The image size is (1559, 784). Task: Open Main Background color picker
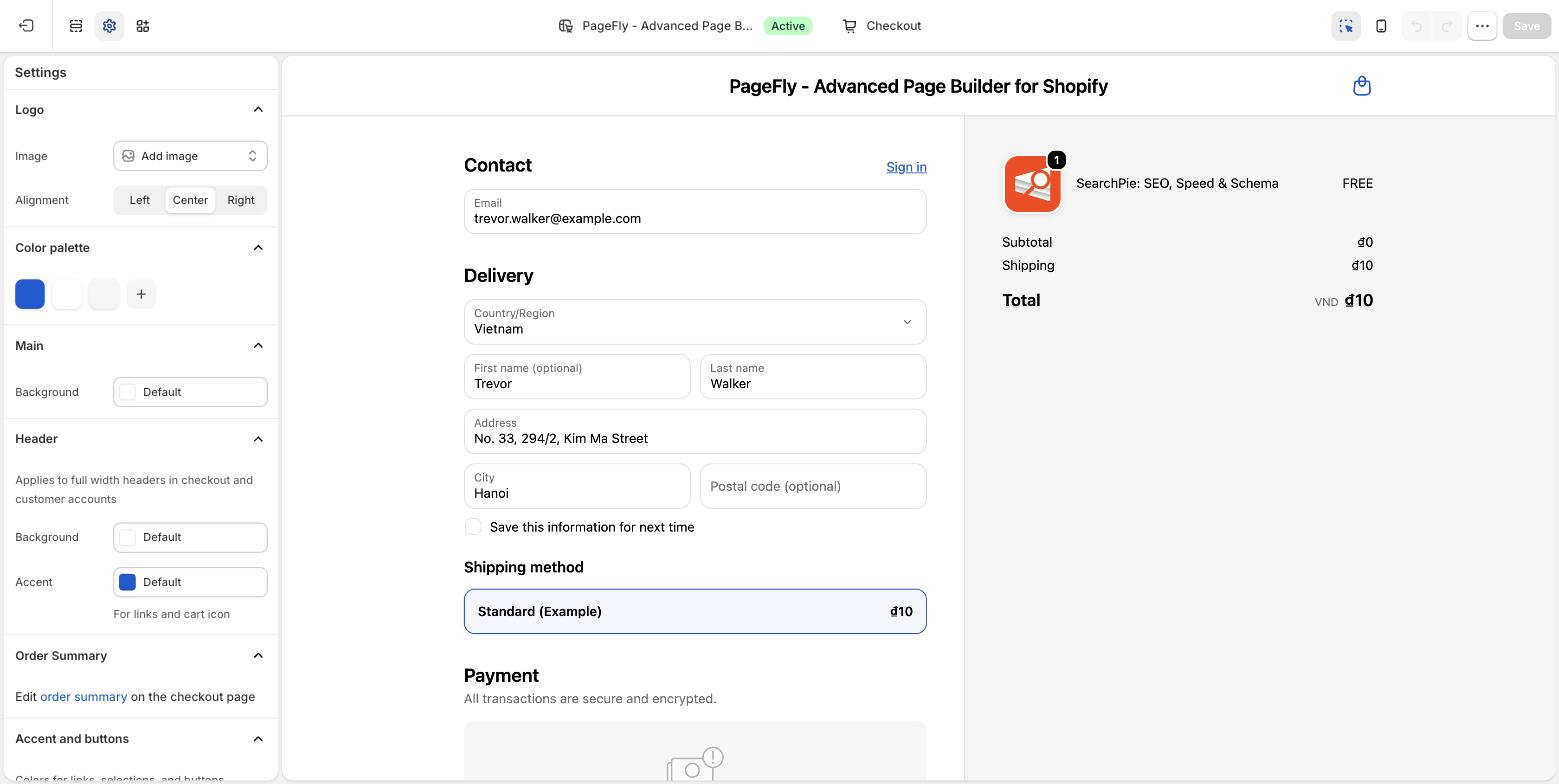point(190,392)
